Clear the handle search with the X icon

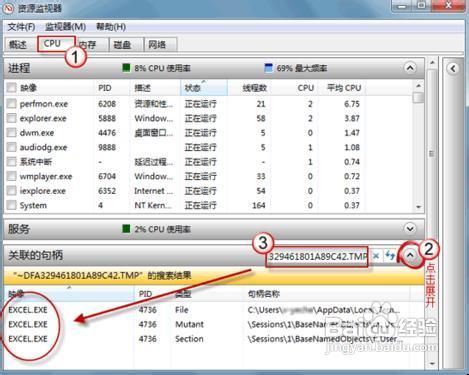[x=376, y=256]
